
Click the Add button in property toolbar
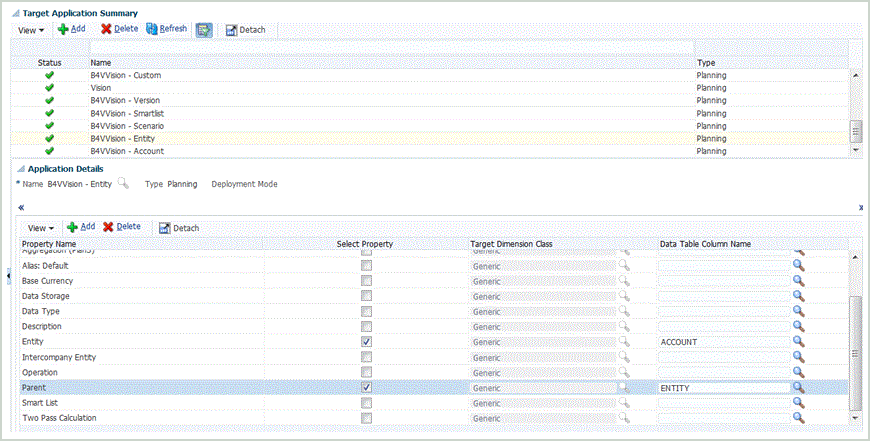coord(80,227)
